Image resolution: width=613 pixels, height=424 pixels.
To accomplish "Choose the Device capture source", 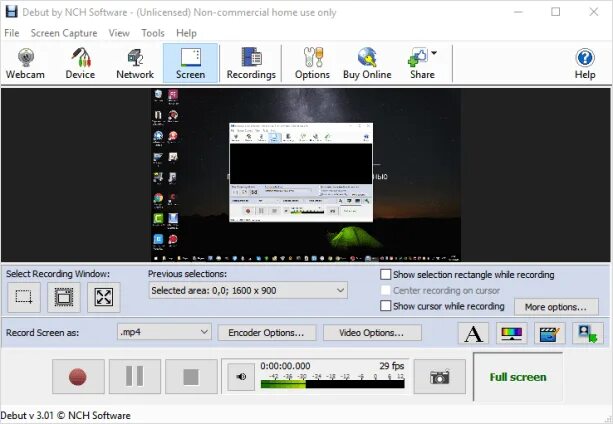I will coord(80,63).
